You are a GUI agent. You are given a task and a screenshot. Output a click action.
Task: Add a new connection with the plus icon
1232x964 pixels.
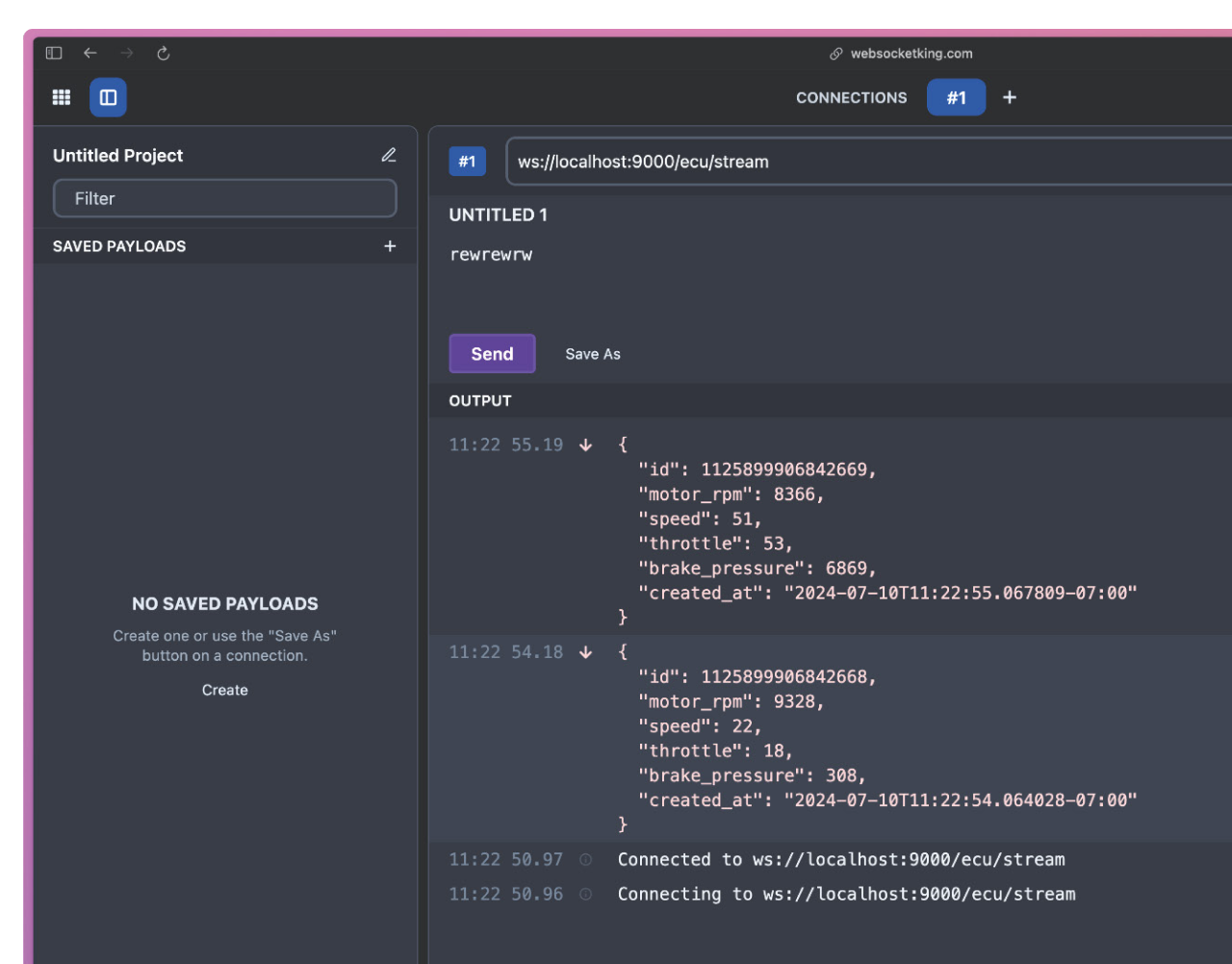(1009, 97)
